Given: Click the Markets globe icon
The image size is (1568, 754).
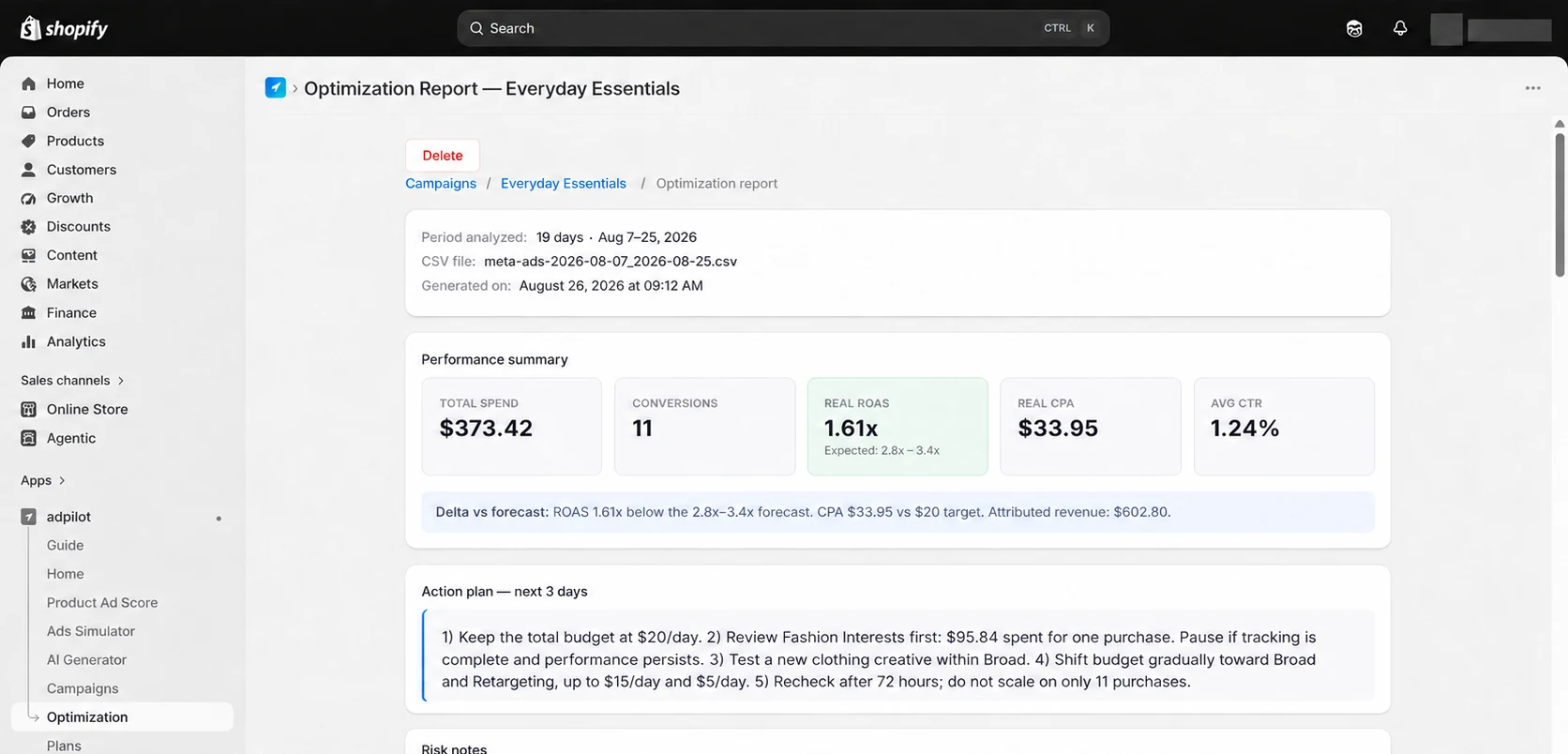Looking at the screenshot, I should click(29, 284).
